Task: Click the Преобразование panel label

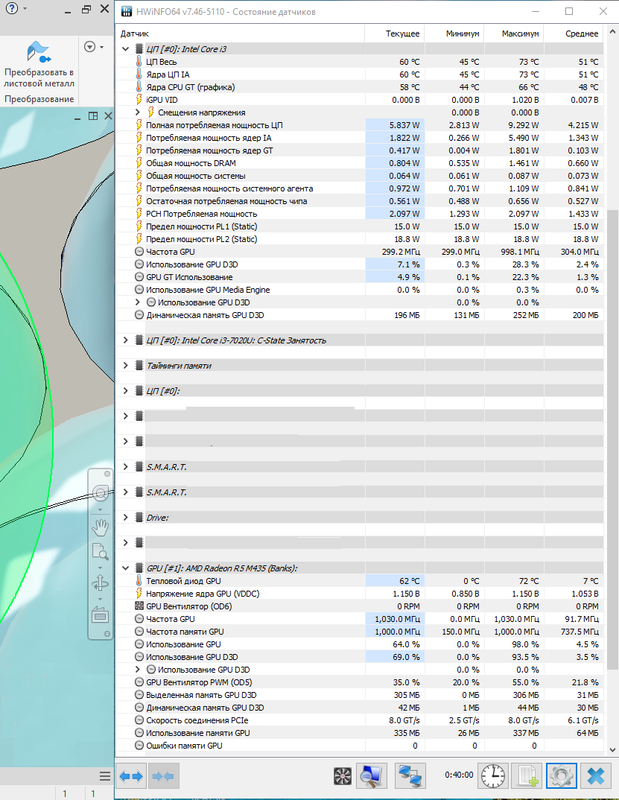Action: [39, 99]
